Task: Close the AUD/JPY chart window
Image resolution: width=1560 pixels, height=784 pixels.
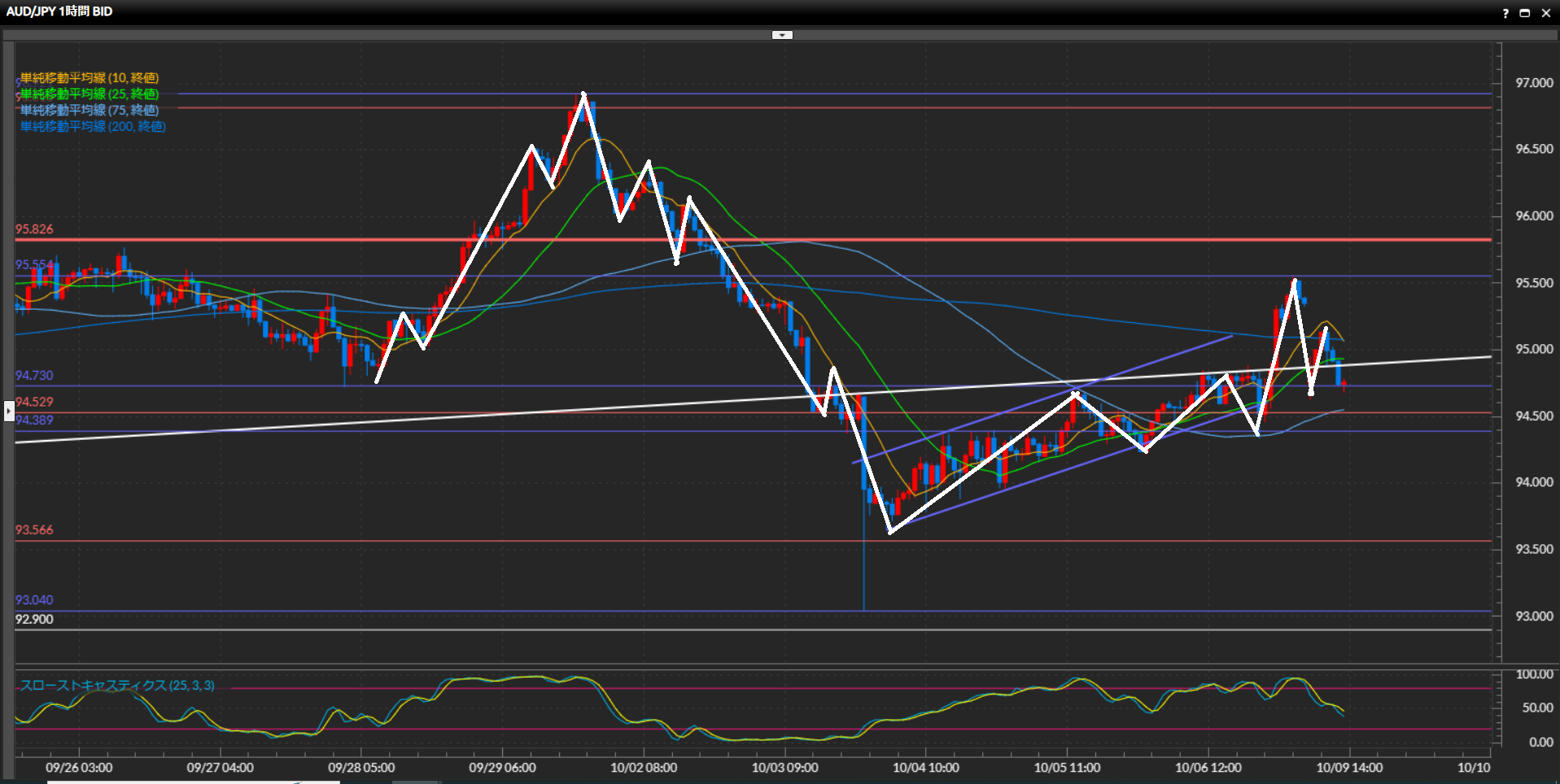Action: tap(1545, 13)
